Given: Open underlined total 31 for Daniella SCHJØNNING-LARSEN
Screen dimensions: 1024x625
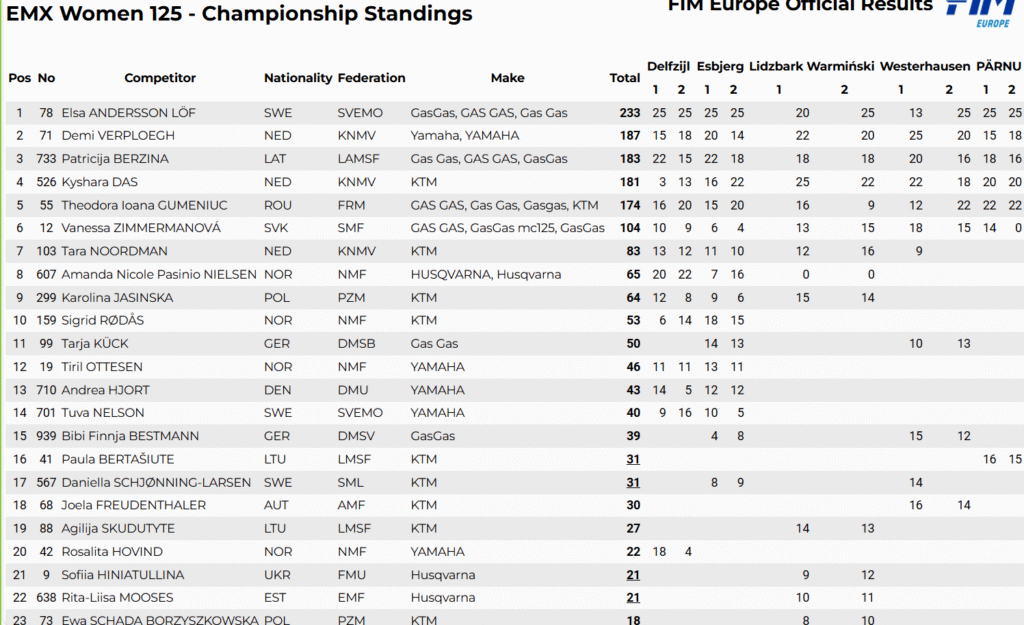Looking at the screenshot, I should [633, 483].
